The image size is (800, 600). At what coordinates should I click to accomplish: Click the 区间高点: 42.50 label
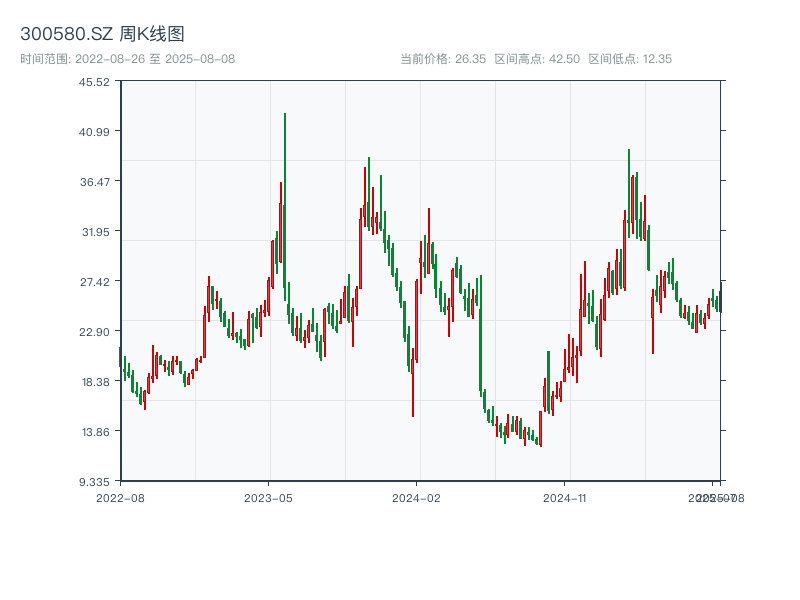click(537, 59)
